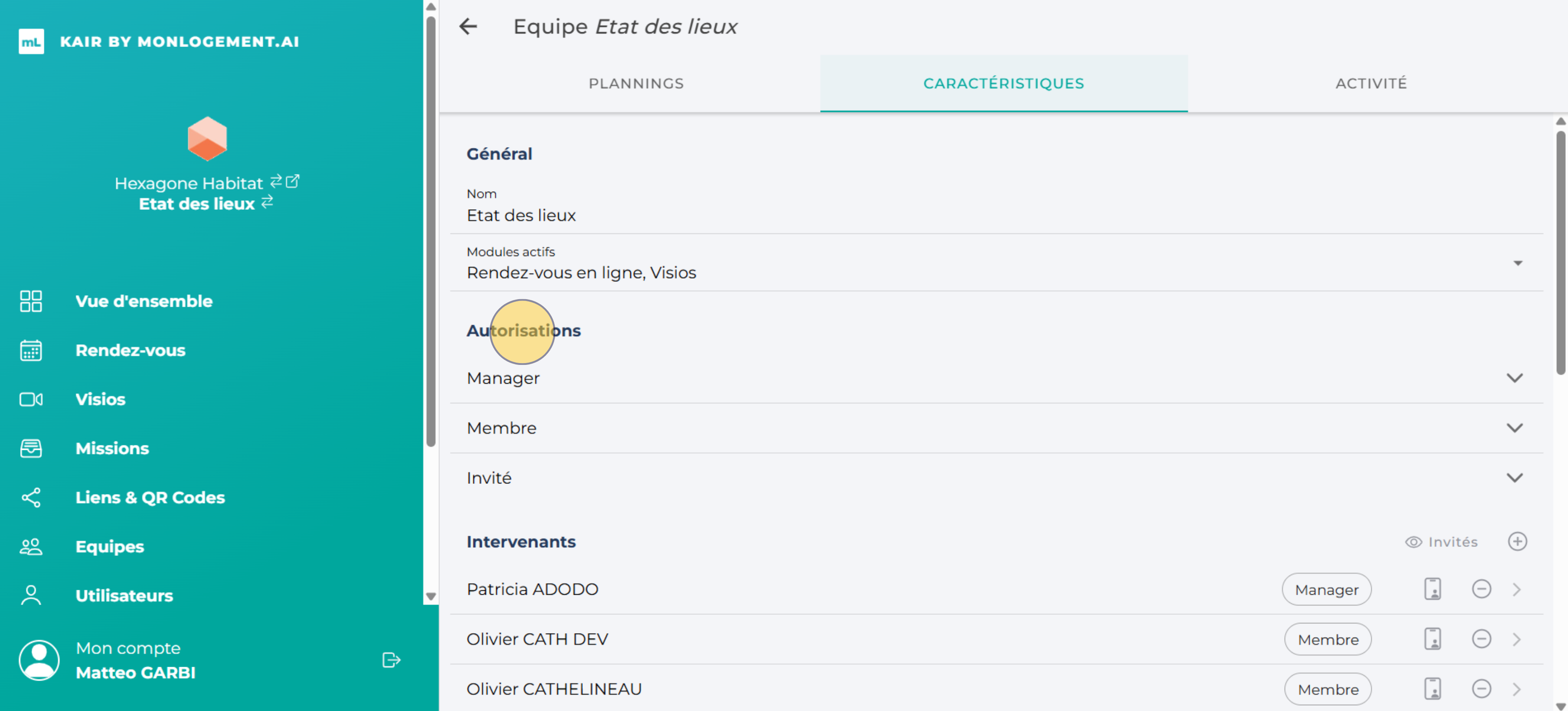
Task: Open the Modules actifs dropdown
Action: pos(1517,263)
